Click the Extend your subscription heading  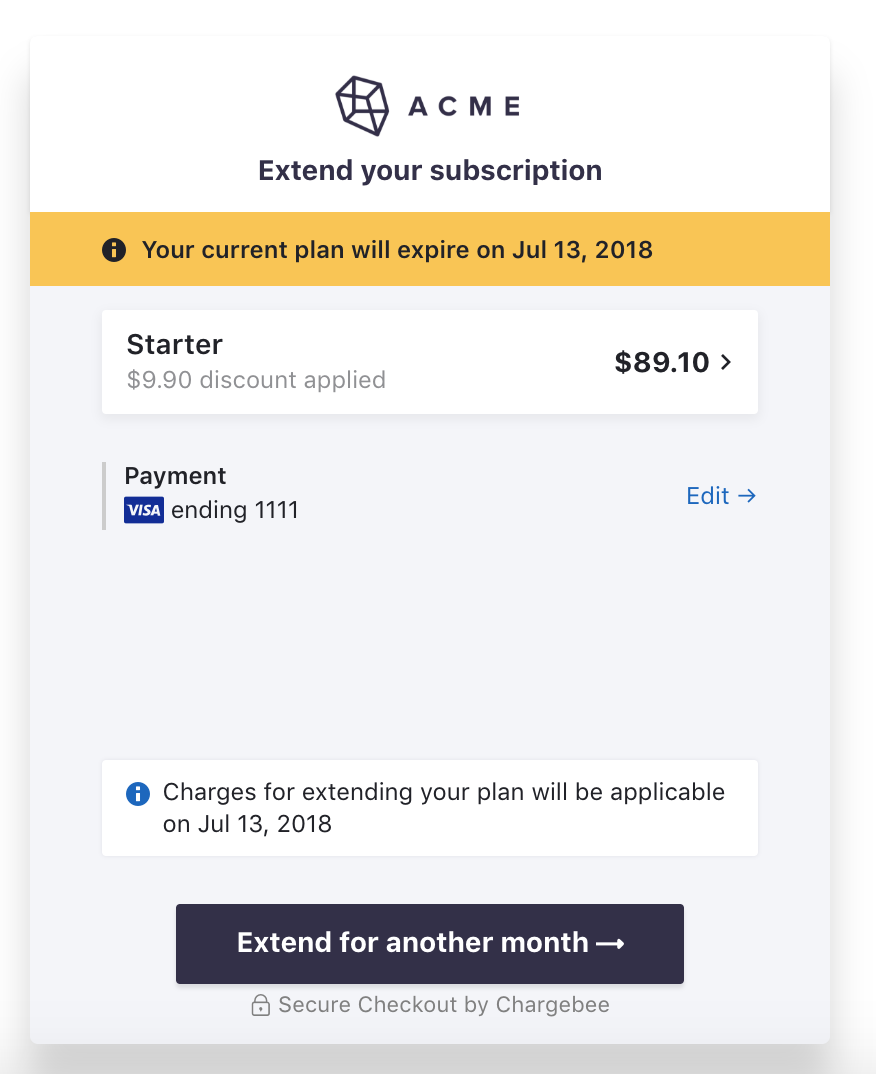click(x=430, y=170)
